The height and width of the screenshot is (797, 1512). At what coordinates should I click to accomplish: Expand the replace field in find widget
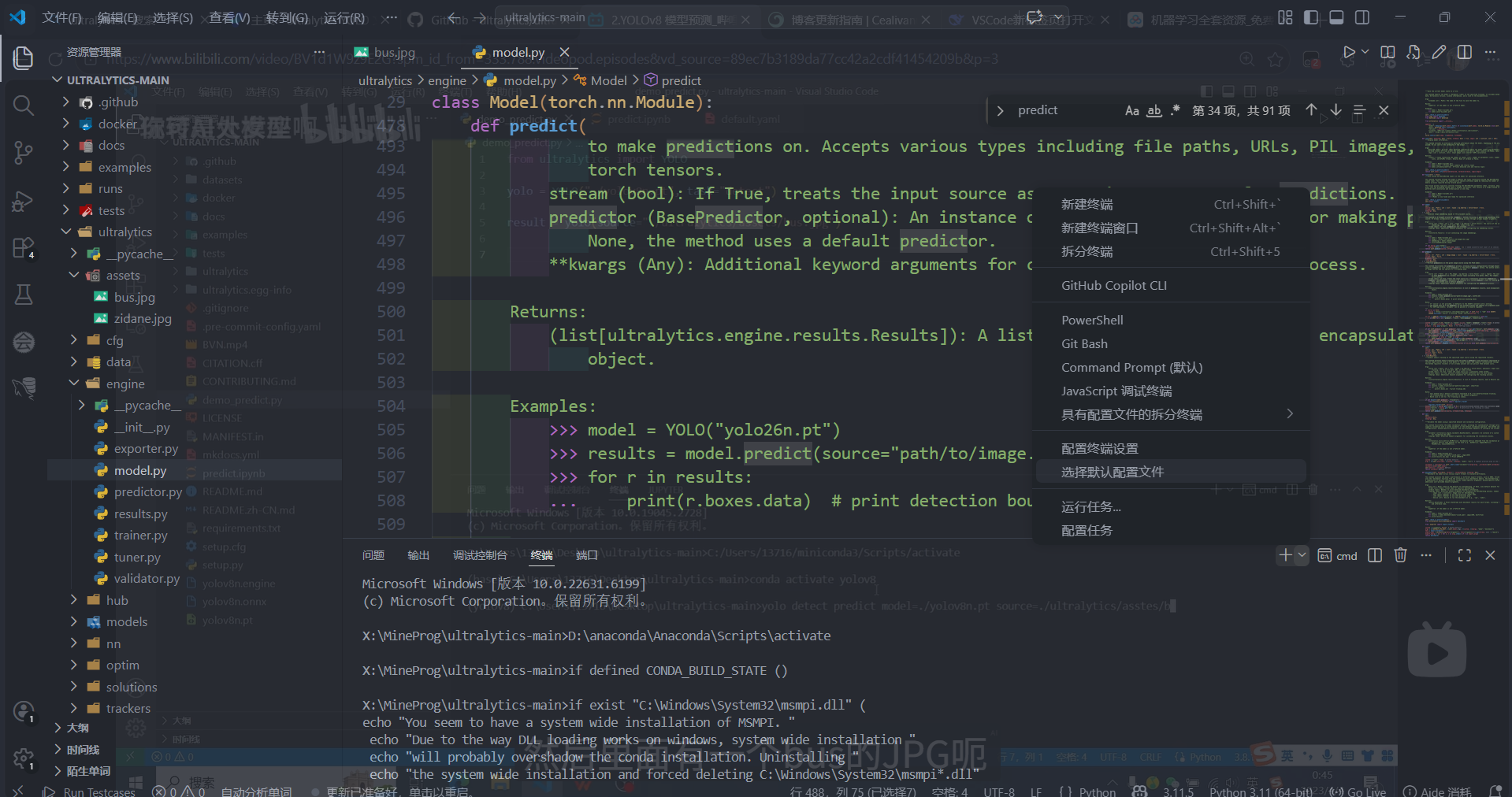coord(1001,110)
